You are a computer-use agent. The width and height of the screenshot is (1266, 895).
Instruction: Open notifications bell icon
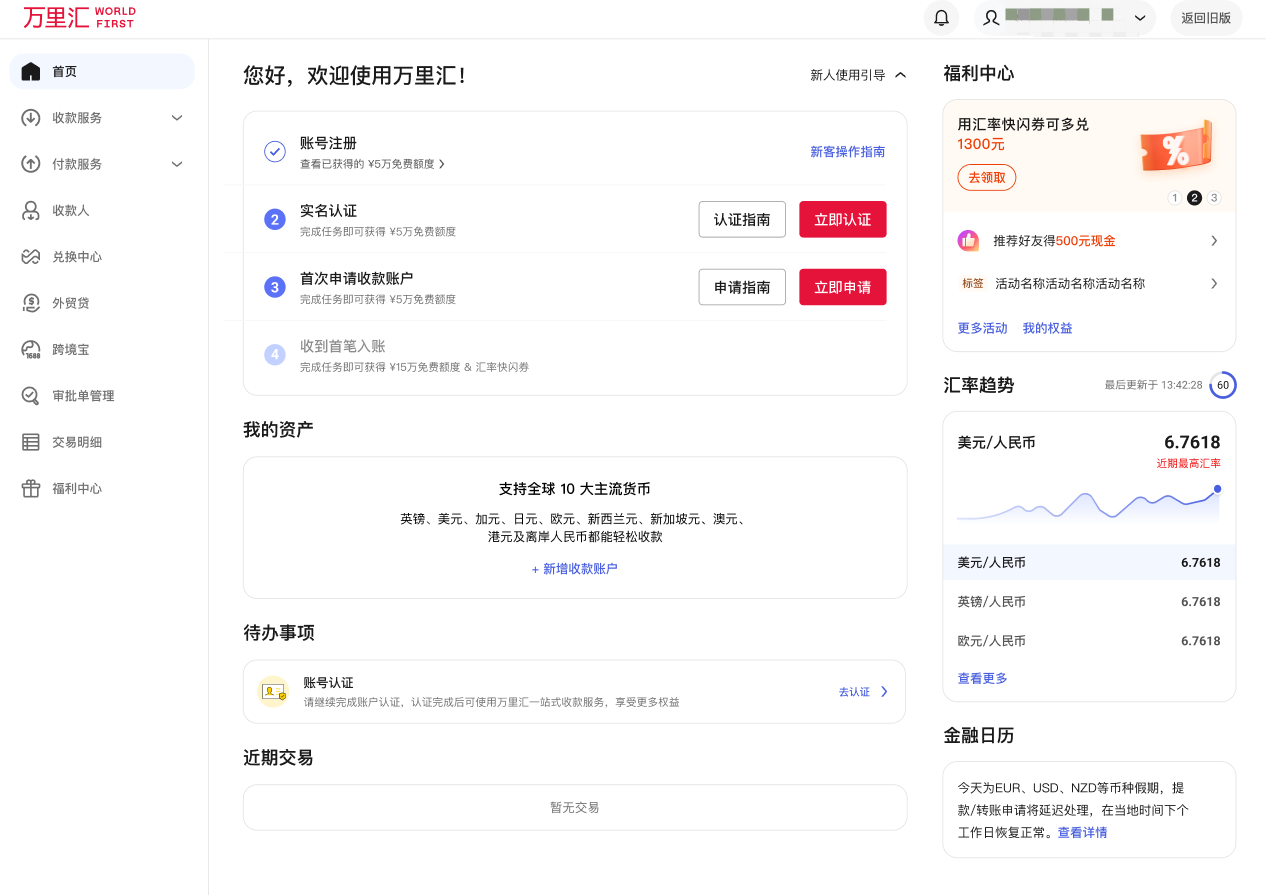click(941, 18)
